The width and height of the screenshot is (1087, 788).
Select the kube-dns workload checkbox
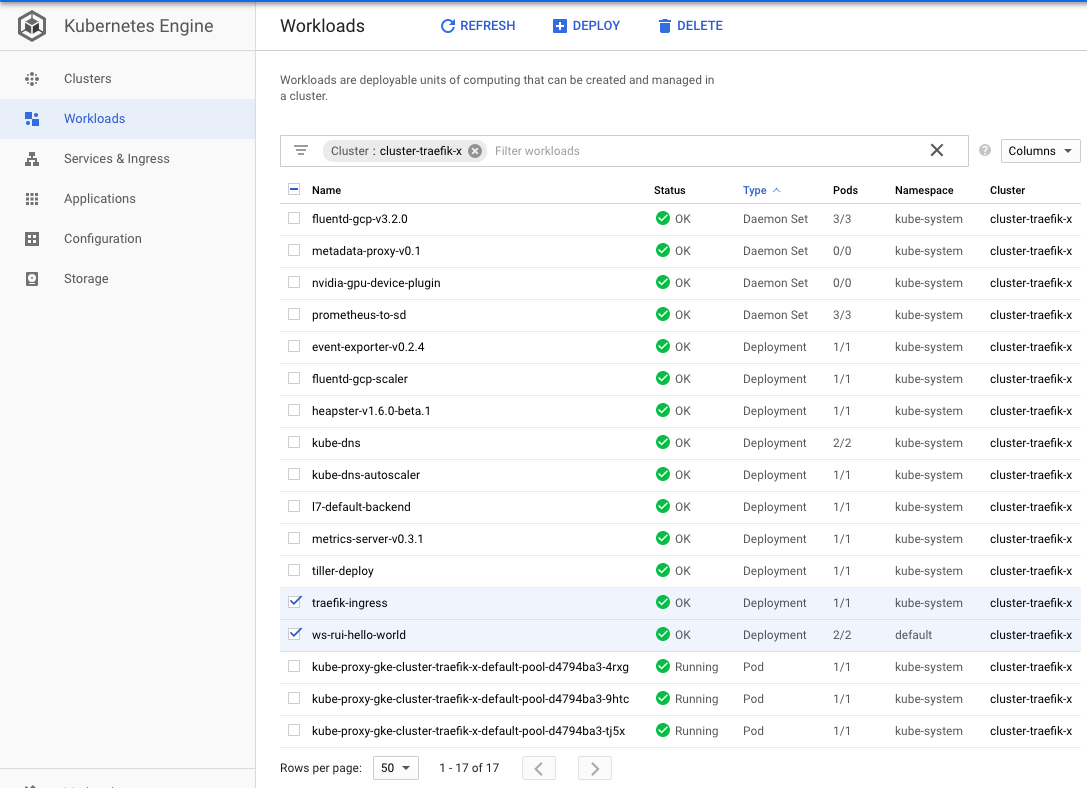[294, 442]
